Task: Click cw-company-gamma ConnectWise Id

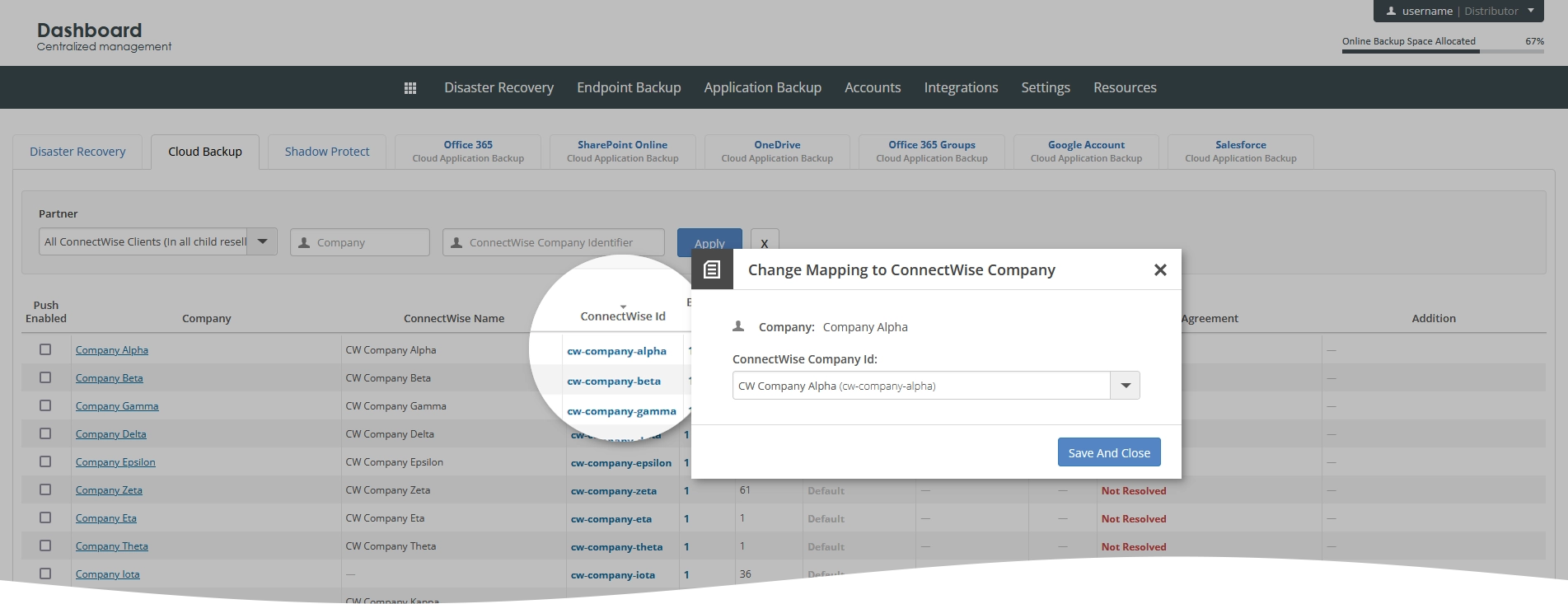Action: 621,411
